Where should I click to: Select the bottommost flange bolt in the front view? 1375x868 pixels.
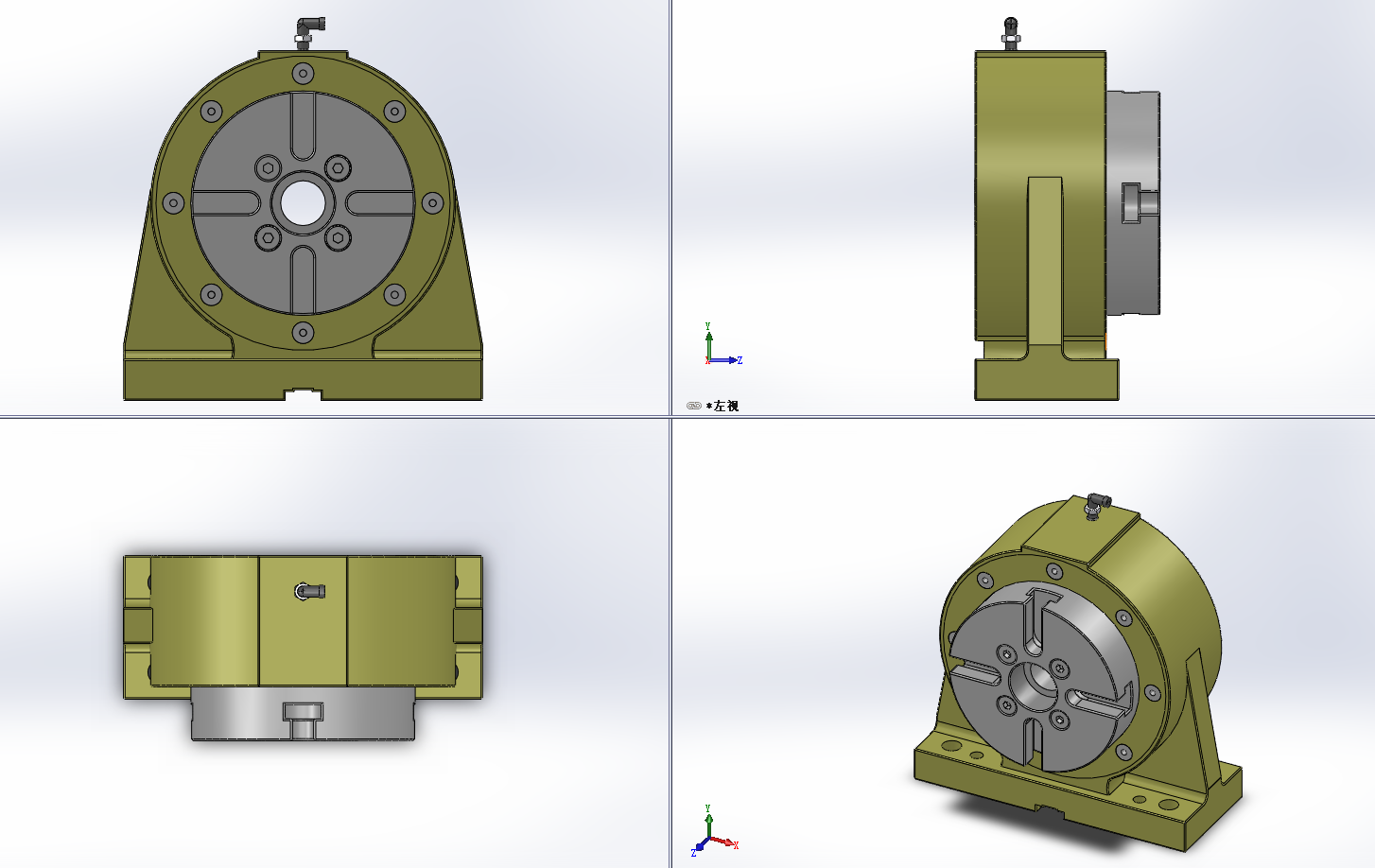(303, 332)
